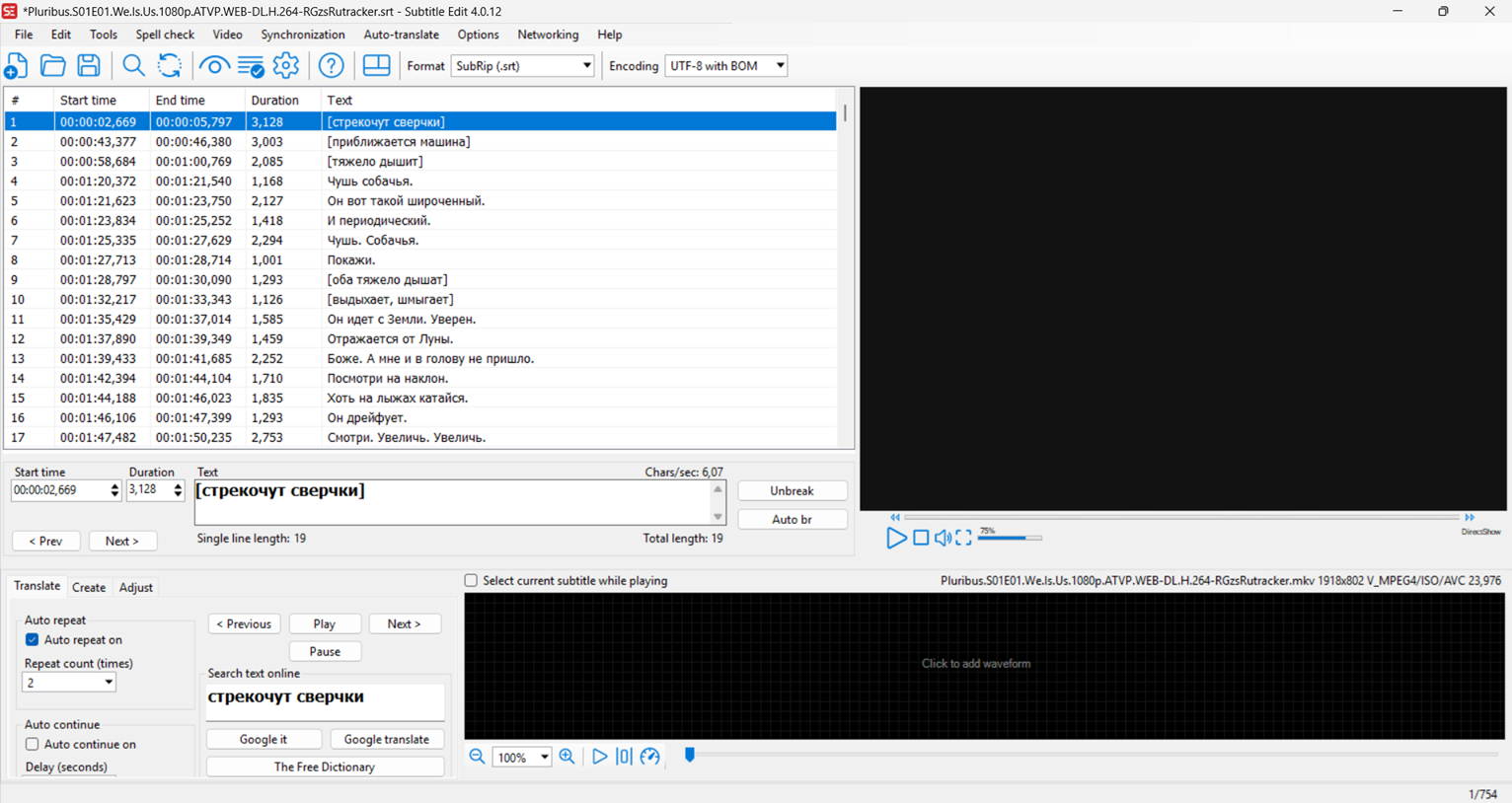The image size is (1512, 803).
Task: Check Select current subtitle while playing
Action: click(x=472, y=581)
